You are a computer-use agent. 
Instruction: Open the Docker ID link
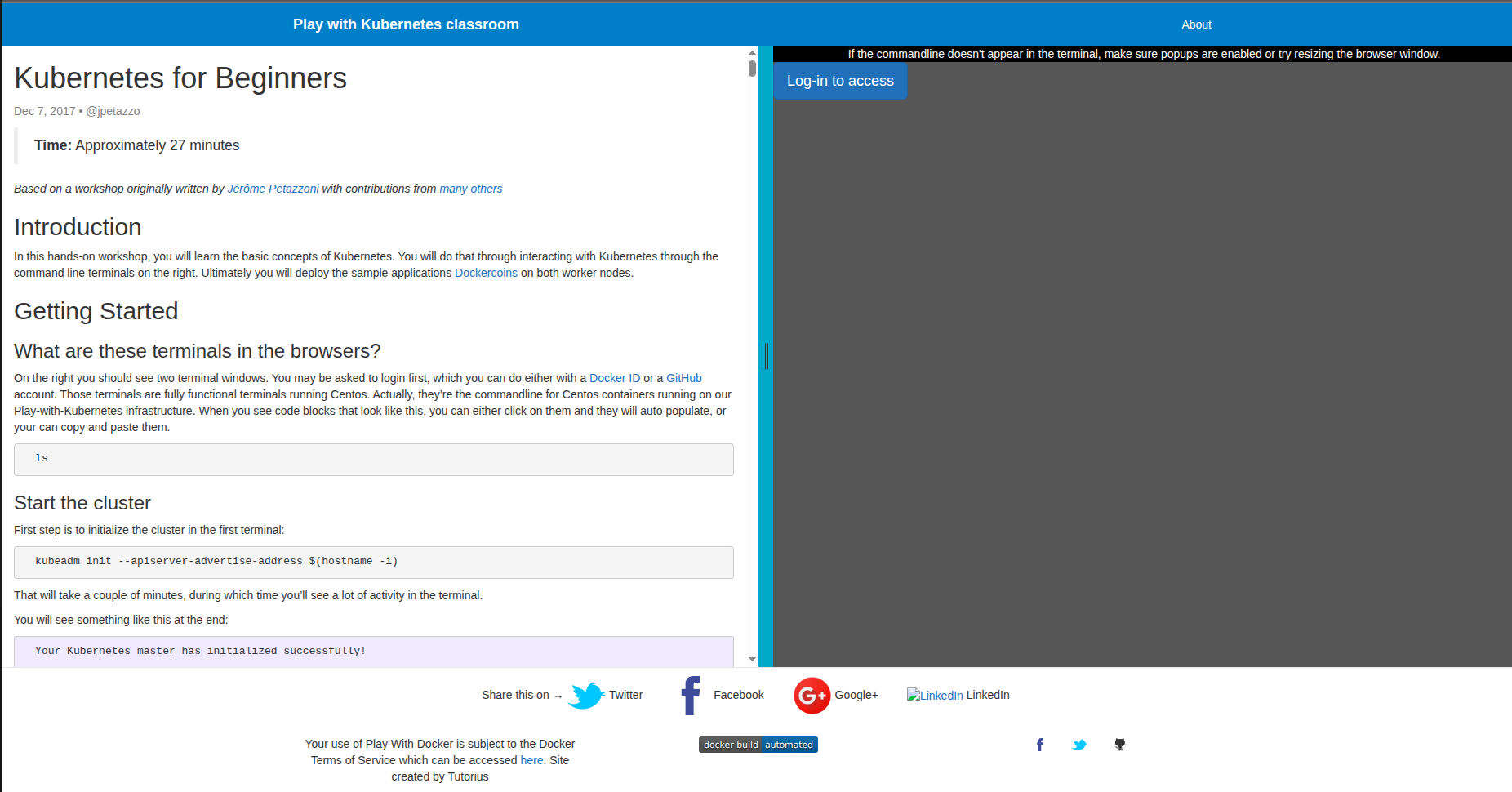(615, 378)
